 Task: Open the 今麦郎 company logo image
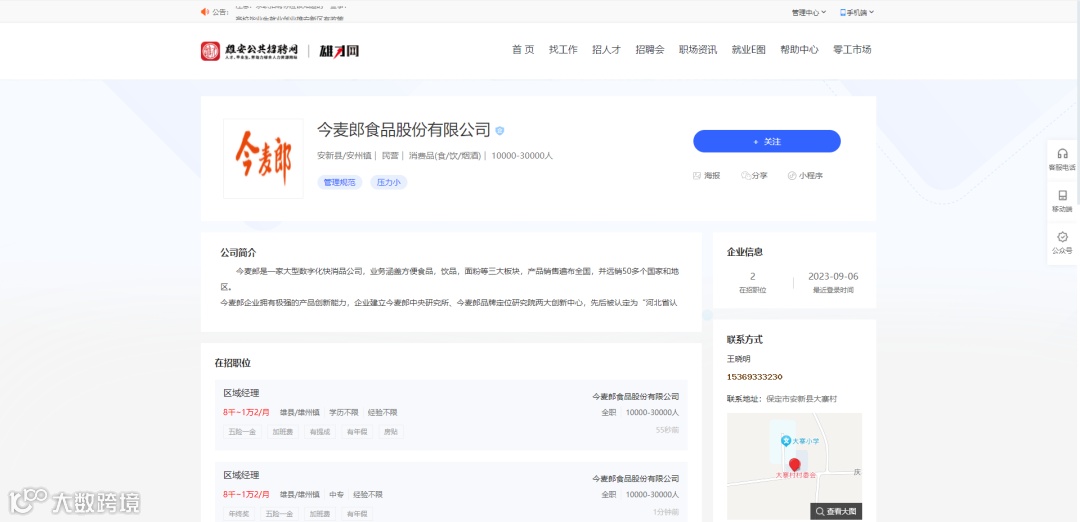point(263,158)
